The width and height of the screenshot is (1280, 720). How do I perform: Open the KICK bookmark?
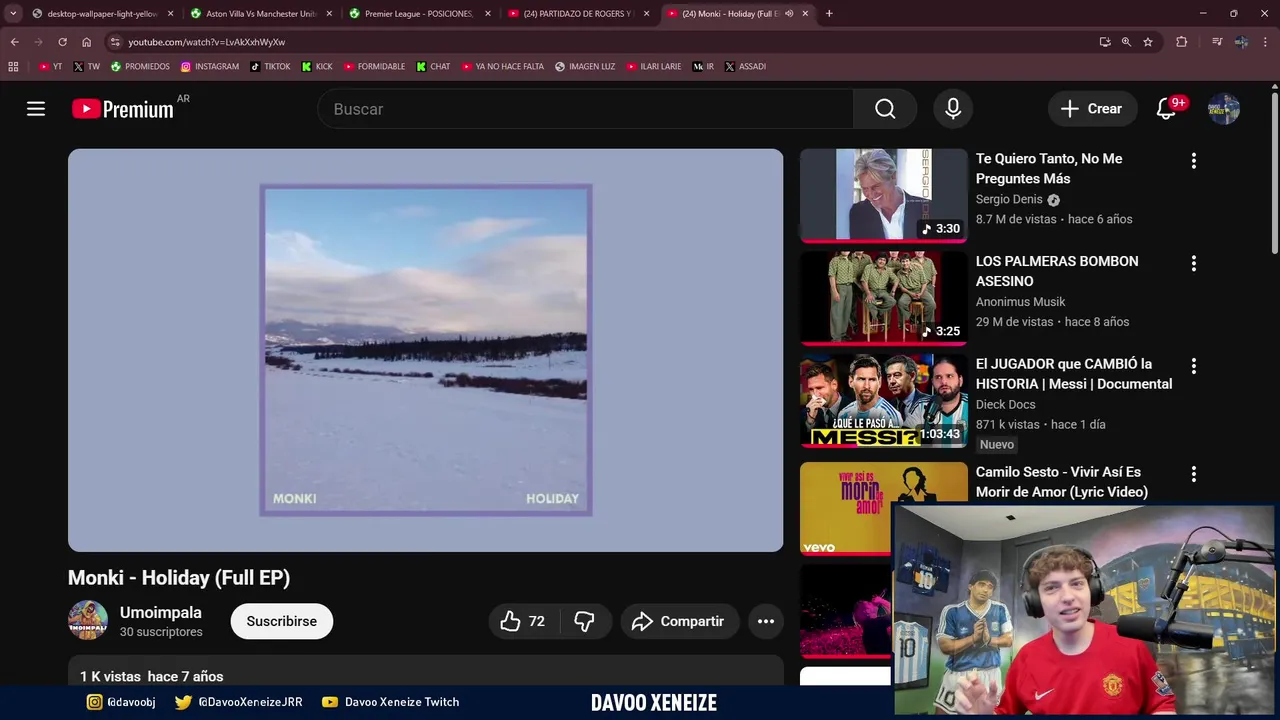pyautogui.click(x=318, y=66)
